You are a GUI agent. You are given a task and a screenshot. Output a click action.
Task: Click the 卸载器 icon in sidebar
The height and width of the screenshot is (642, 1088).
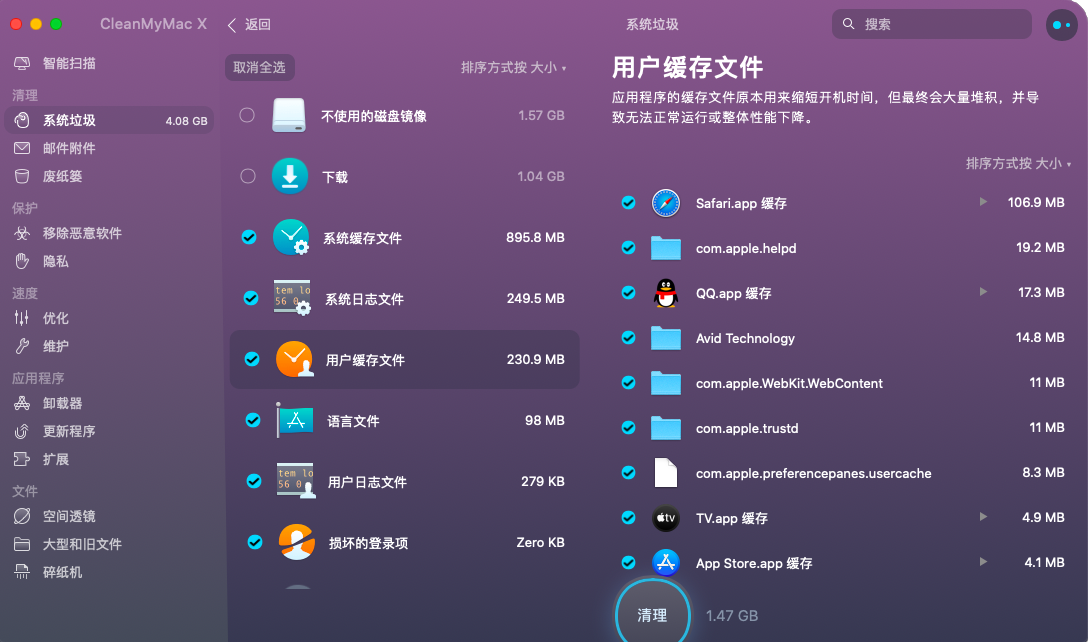(x=22, y=403)
